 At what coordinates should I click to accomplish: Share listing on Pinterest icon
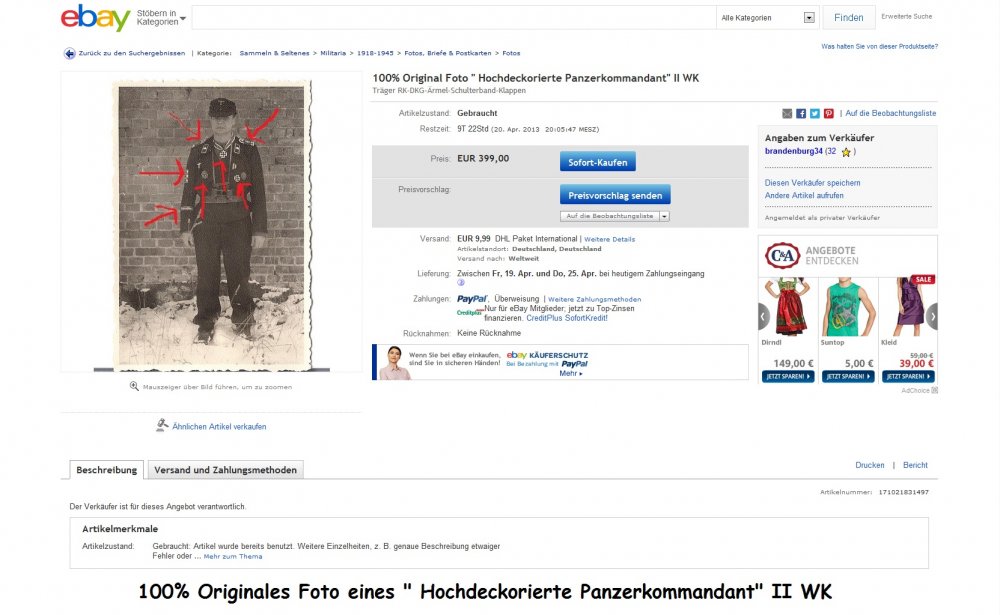point(828,114)
